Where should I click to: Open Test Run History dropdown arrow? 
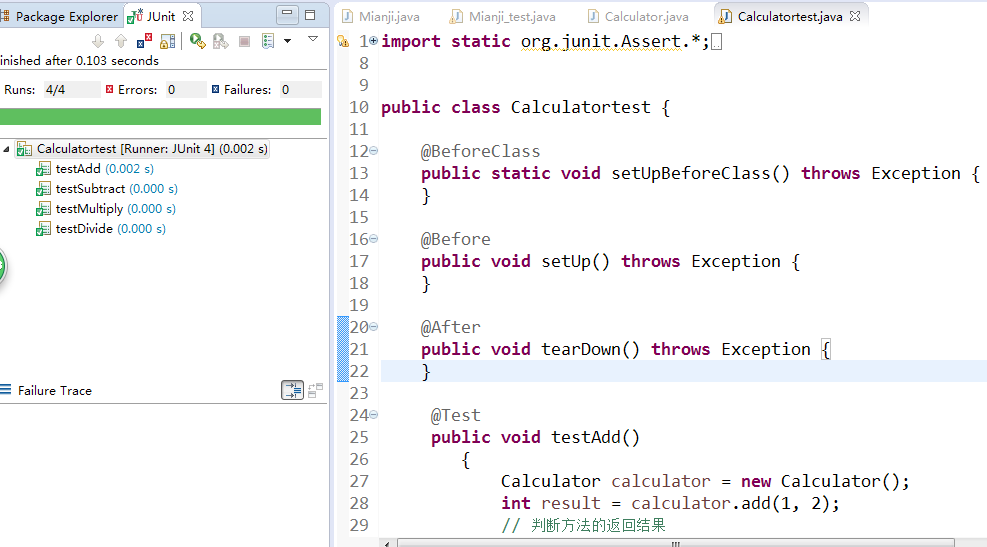click(288, 42)
